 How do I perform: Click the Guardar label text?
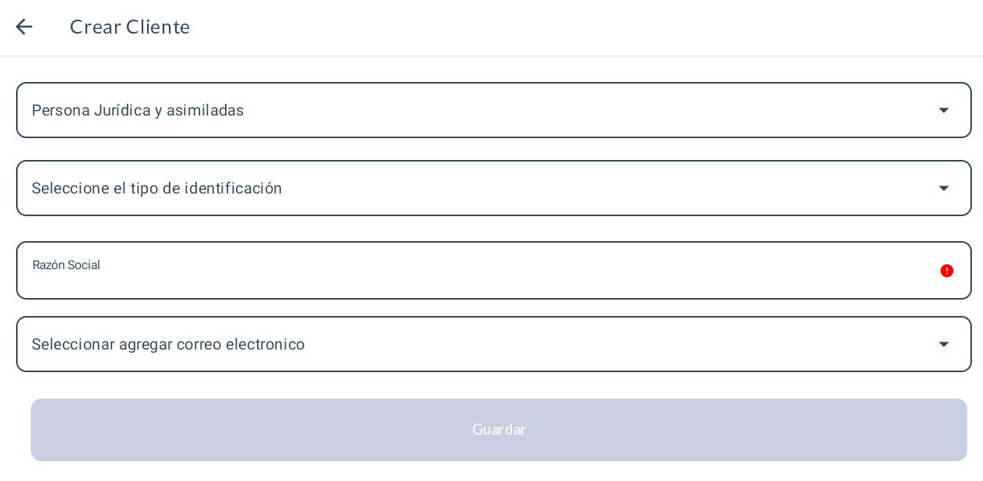click(x=498, y=430)
